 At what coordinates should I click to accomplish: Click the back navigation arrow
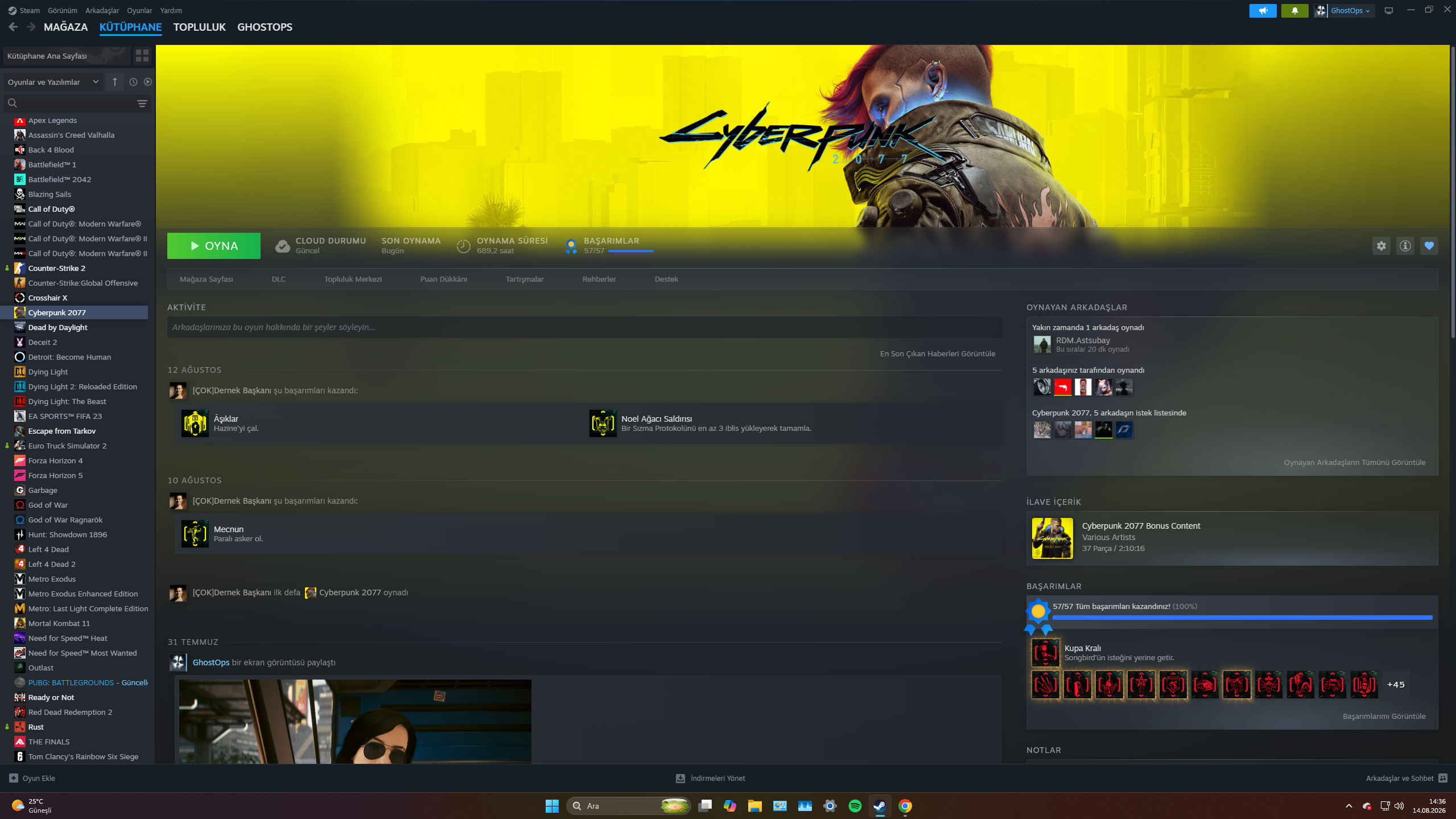tap(13, 27)
